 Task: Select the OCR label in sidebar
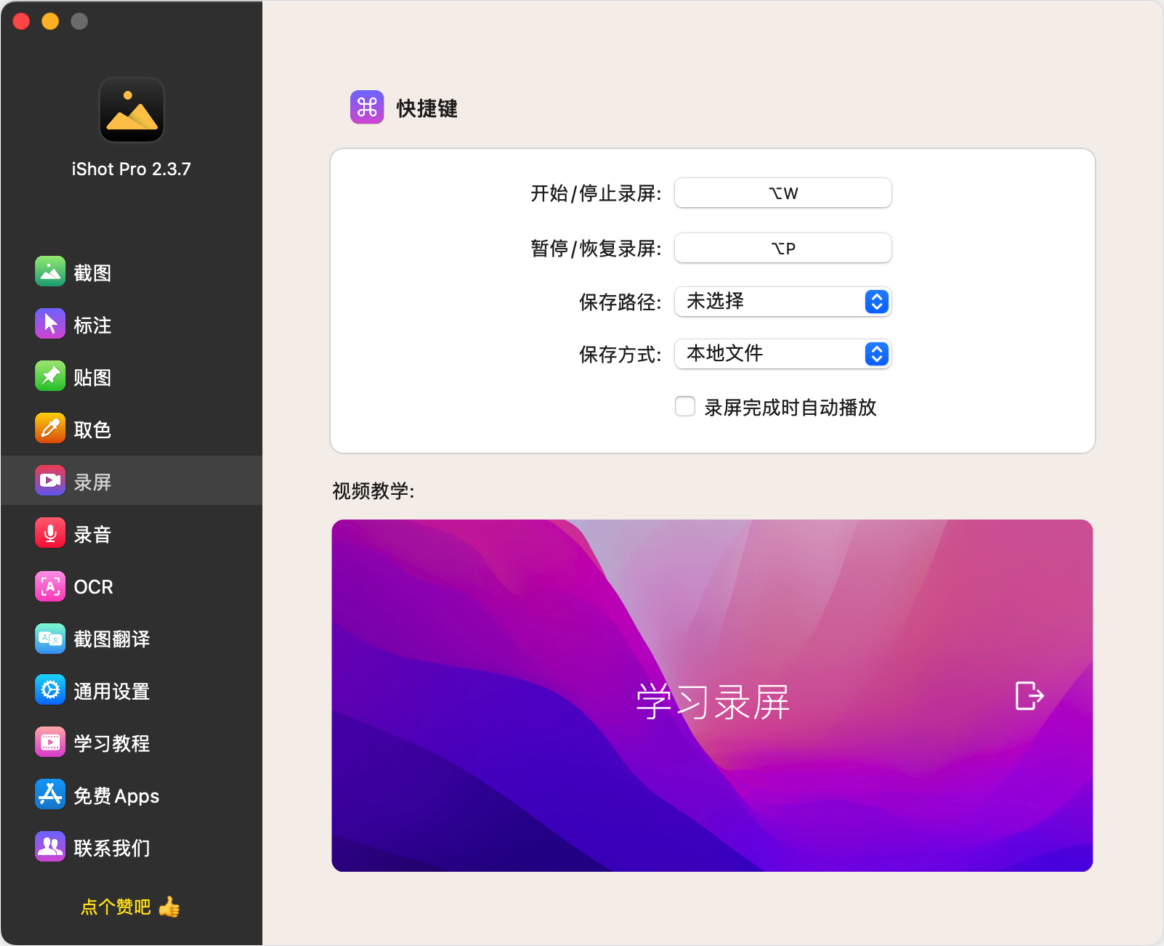point(94,587)
